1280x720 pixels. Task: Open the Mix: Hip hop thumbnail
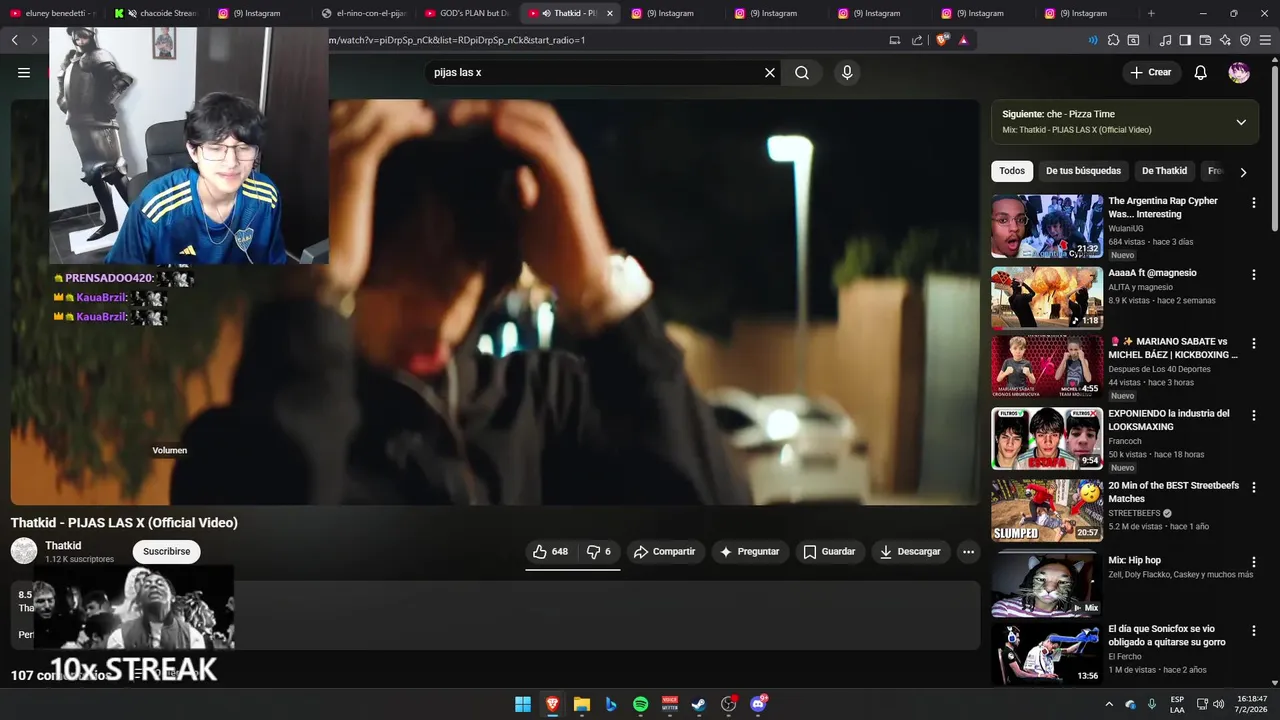click(1047, 585)
